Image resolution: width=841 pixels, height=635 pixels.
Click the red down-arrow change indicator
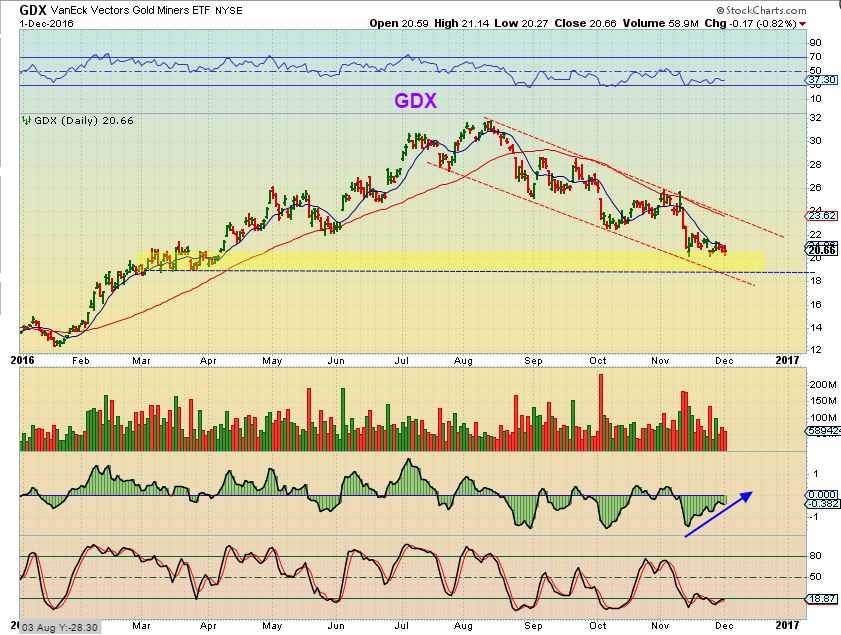pyautogui.click(x=802, y=24)
